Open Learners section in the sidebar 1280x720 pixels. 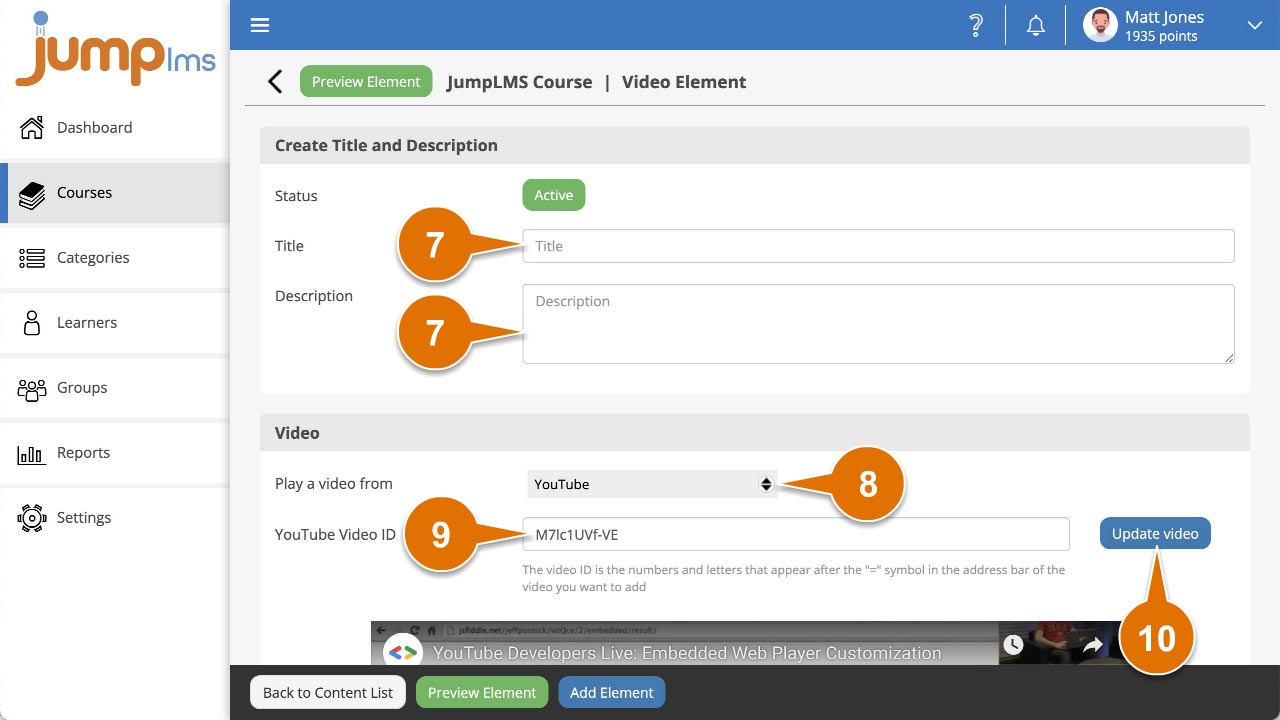point(115,322)
